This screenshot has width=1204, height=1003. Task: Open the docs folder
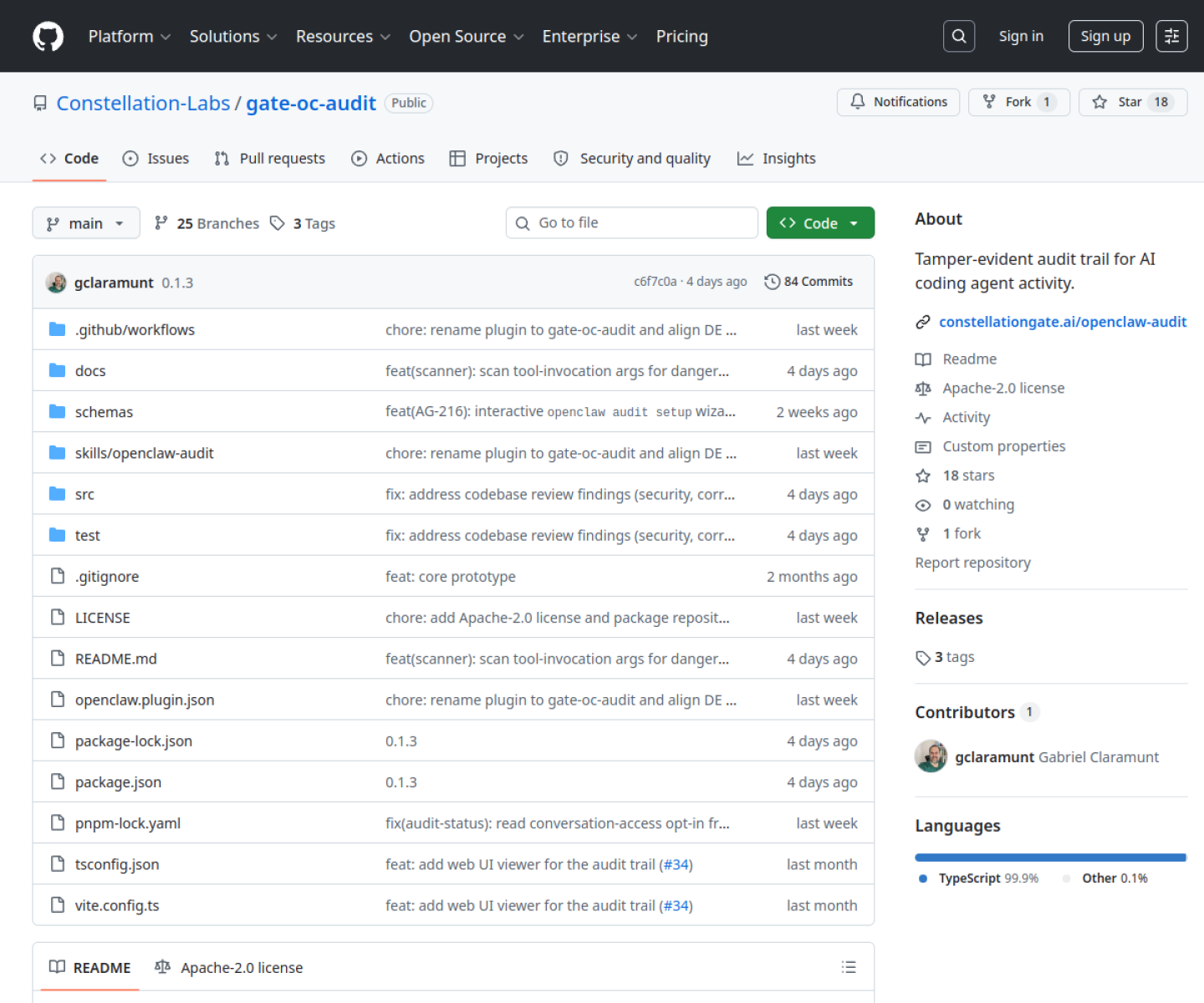click(90, 371)
